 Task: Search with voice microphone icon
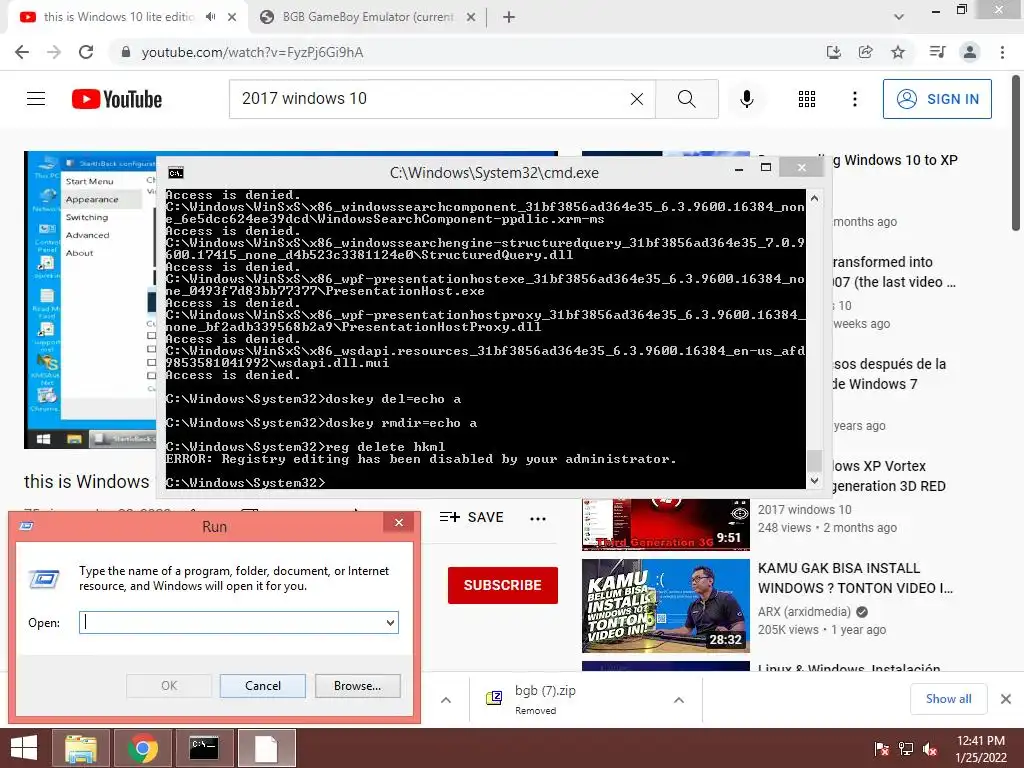(x=746, y=99)
